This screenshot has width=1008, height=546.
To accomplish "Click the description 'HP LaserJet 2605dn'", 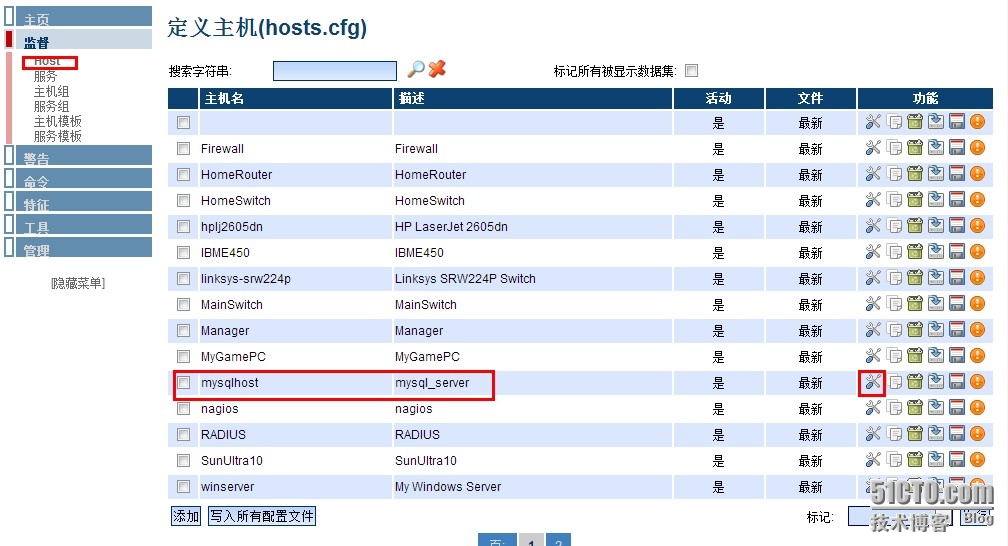I will click(451, 226).
